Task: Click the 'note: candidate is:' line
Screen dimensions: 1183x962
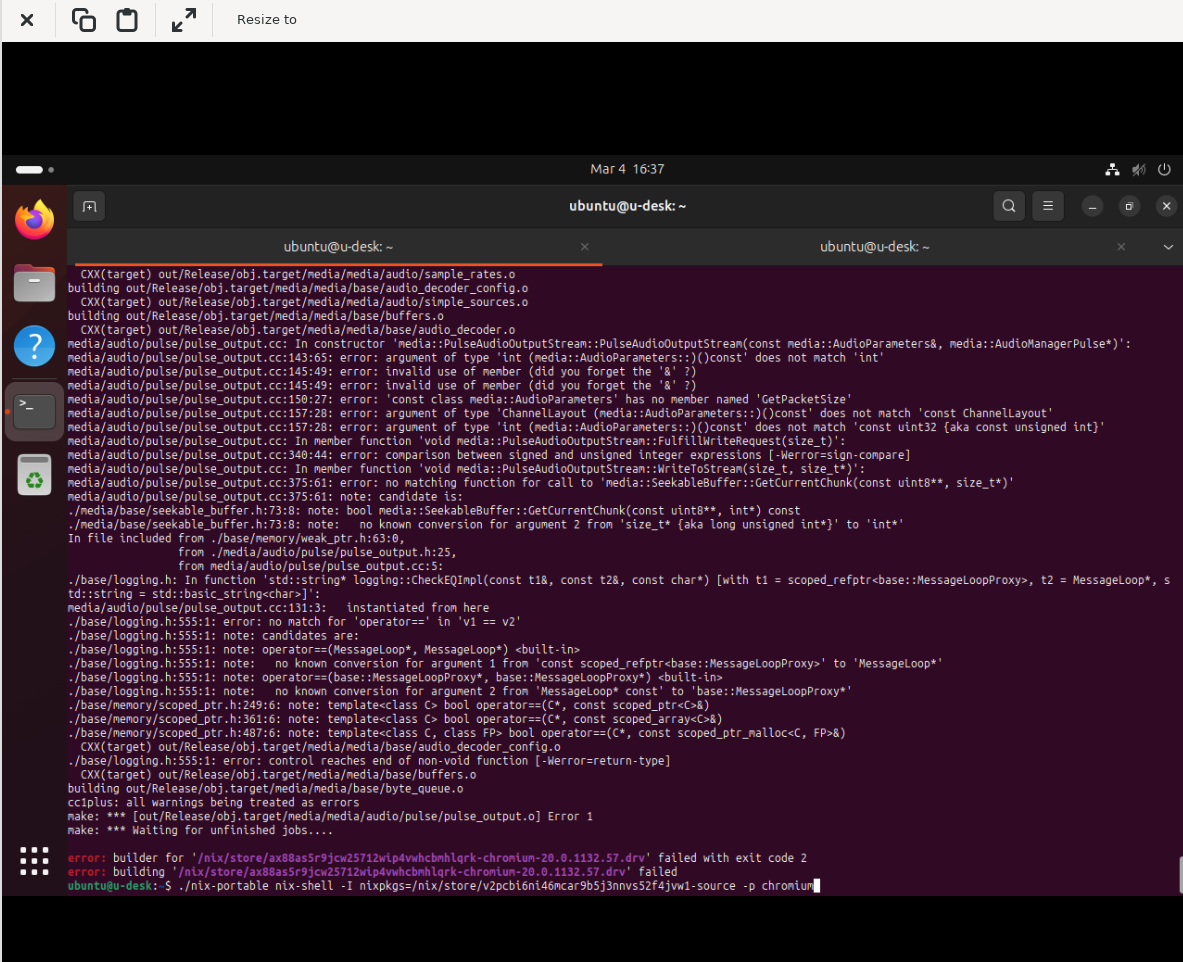Action: 265,496
